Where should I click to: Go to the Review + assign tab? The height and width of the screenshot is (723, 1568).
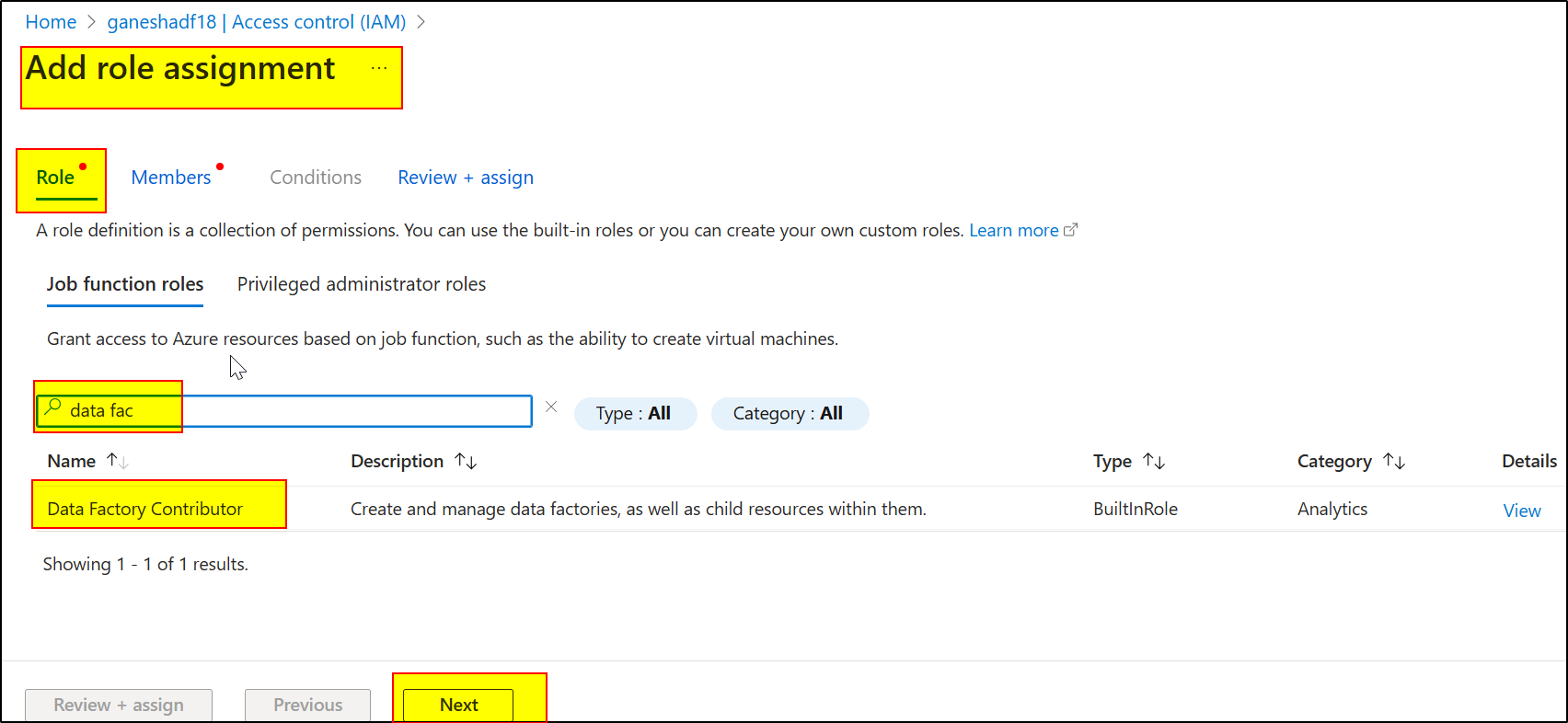466,178
